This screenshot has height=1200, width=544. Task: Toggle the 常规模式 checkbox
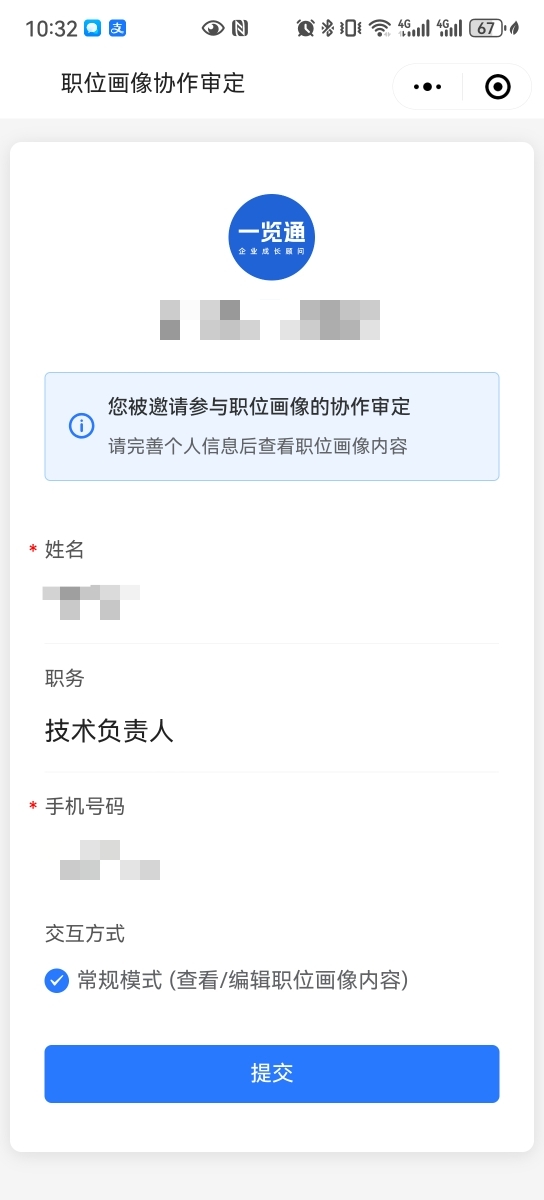pos(57,980)
